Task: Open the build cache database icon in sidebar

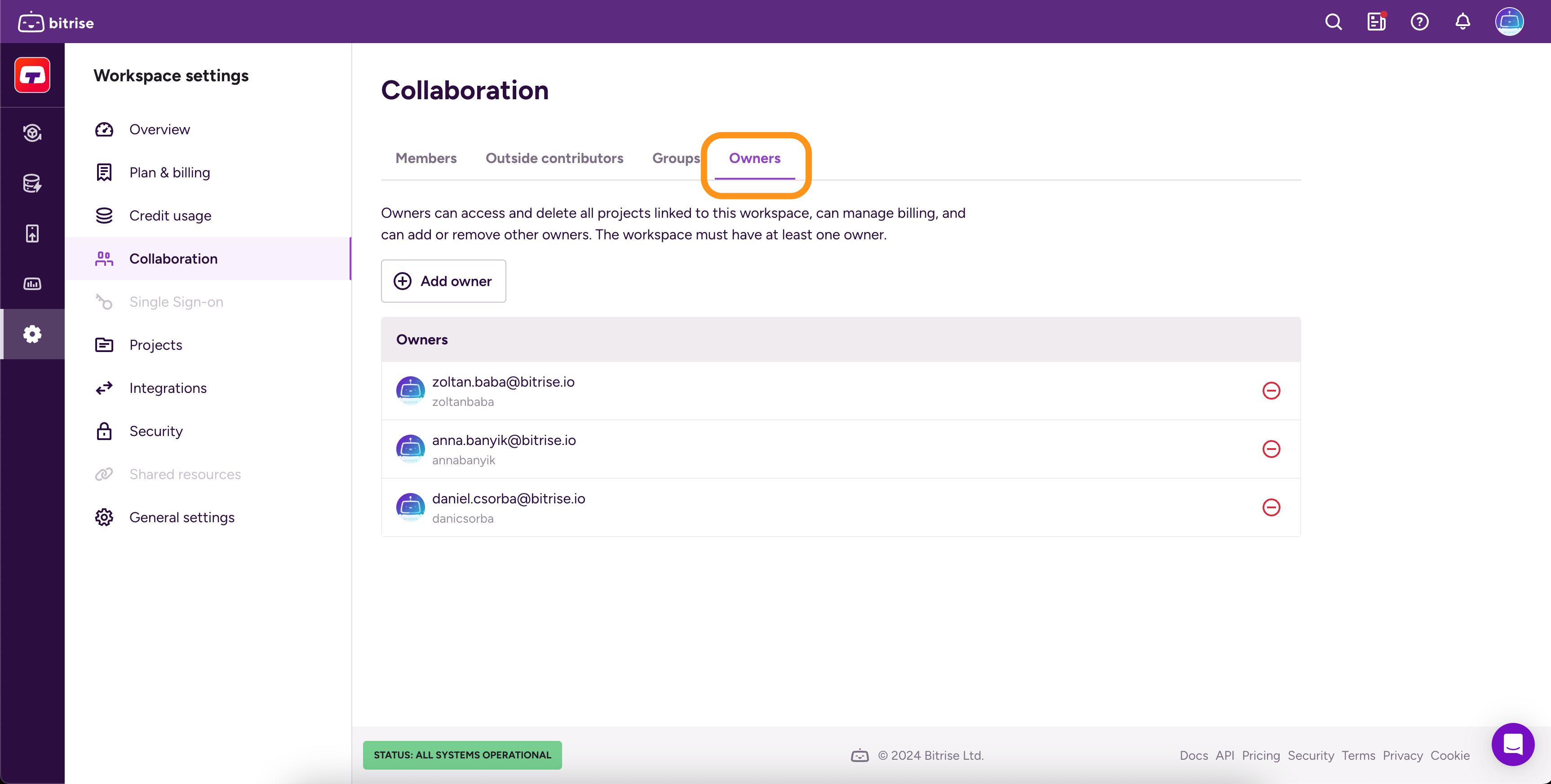Action: 32,183
